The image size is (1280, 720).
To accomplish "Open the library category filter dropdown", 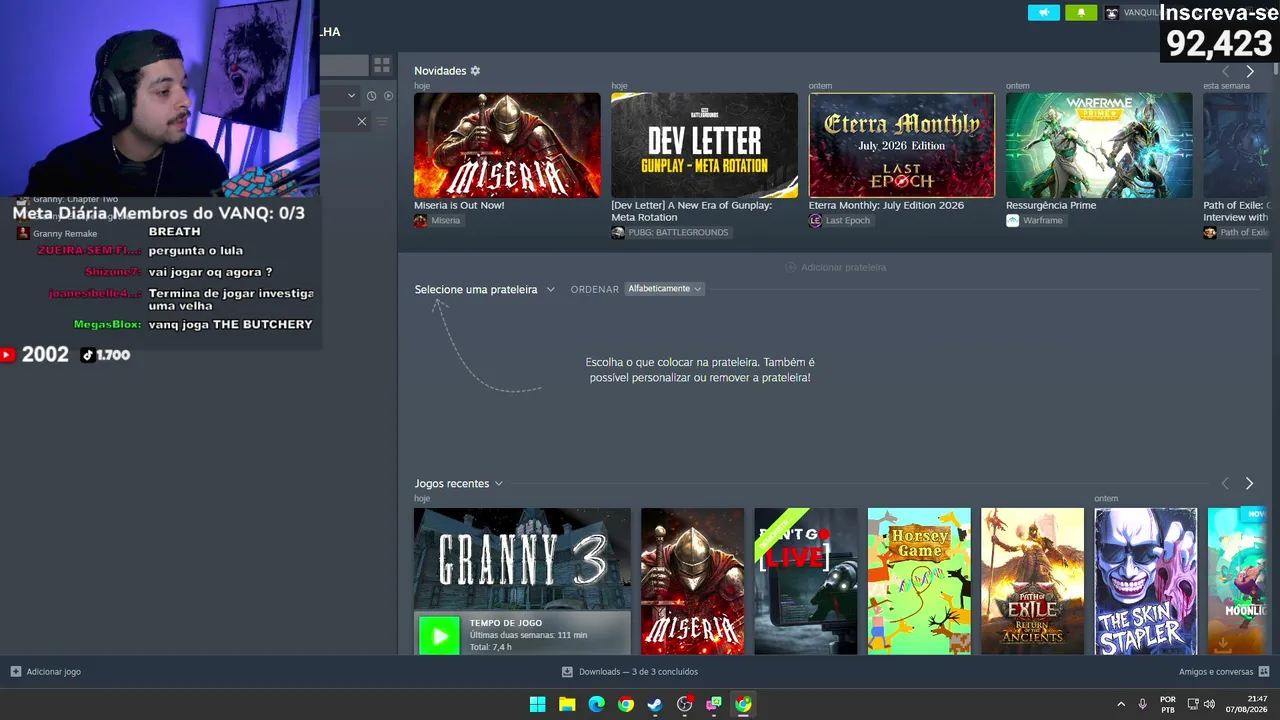I will [351, 96].
